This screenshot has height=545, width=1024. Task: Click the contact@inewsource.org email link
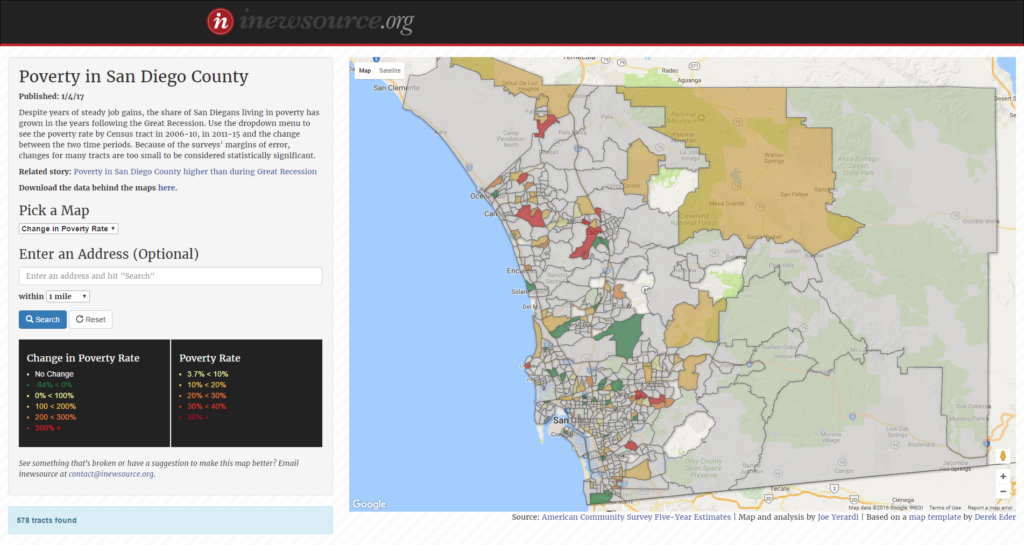tap(111, 474)
